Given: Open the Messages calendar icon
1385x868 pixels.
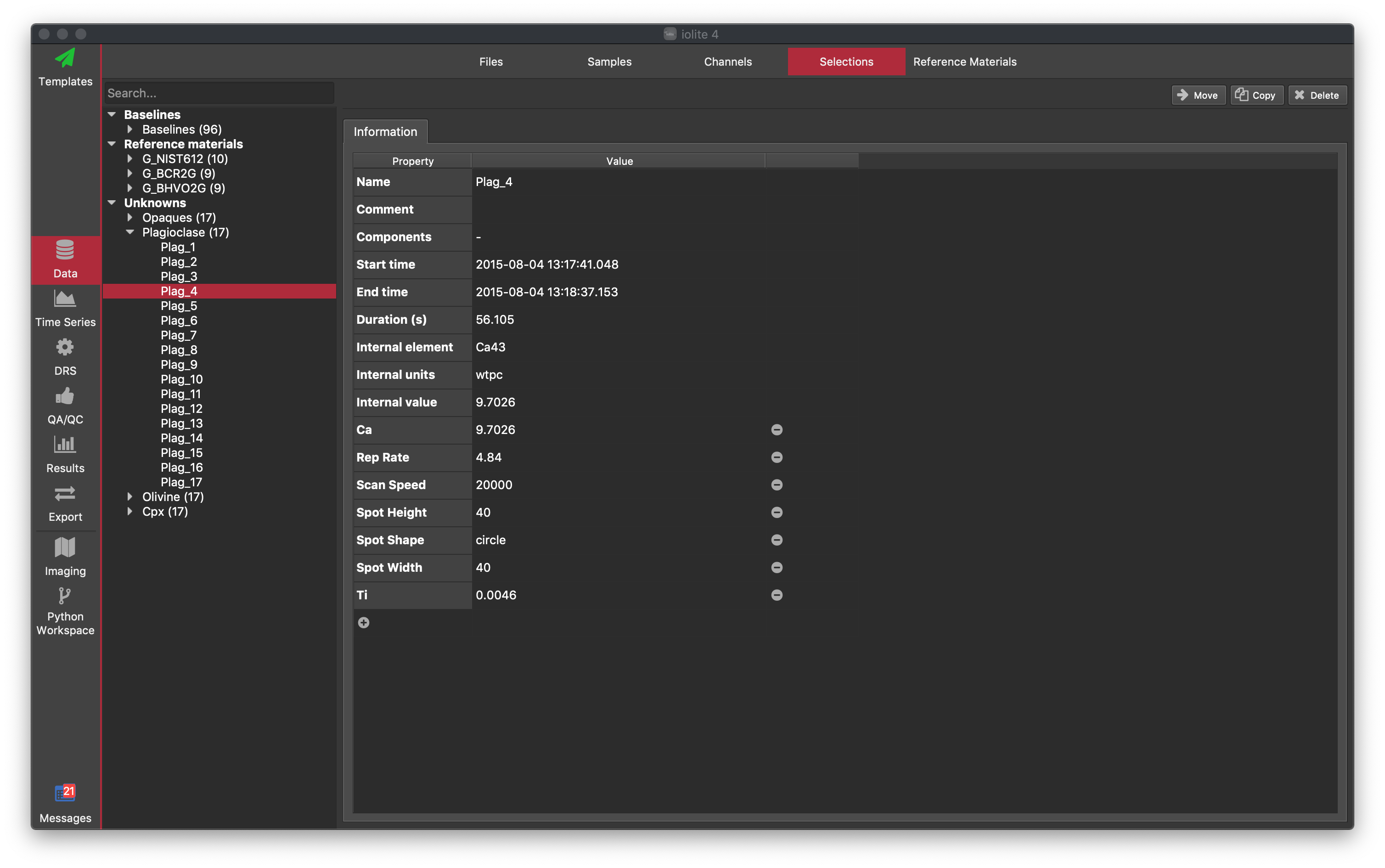Looking at the screenshot, I should coord(65,793).
